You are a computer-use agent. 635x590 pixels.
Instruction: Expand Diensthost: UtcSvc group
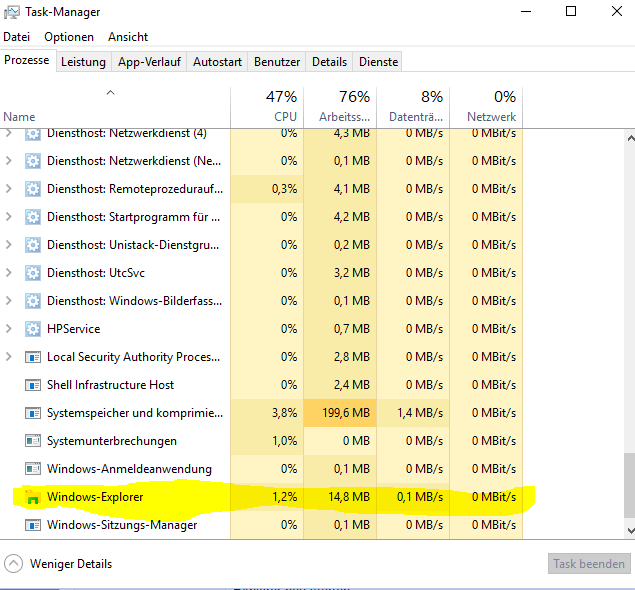[x=9, y=273]
